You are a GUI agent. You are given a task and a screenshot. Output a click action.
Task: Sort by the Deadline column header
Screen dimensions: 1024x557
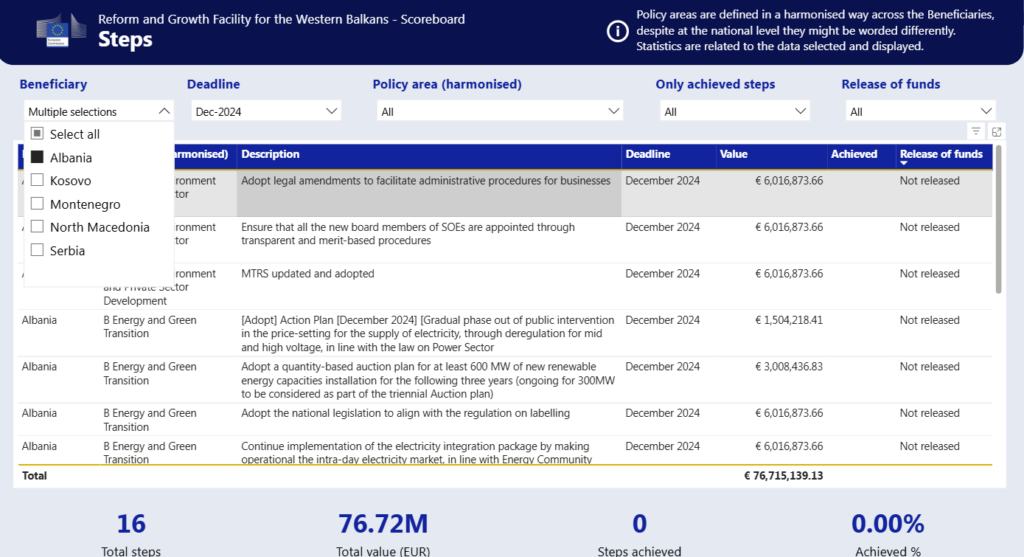[x=648, y=154]
